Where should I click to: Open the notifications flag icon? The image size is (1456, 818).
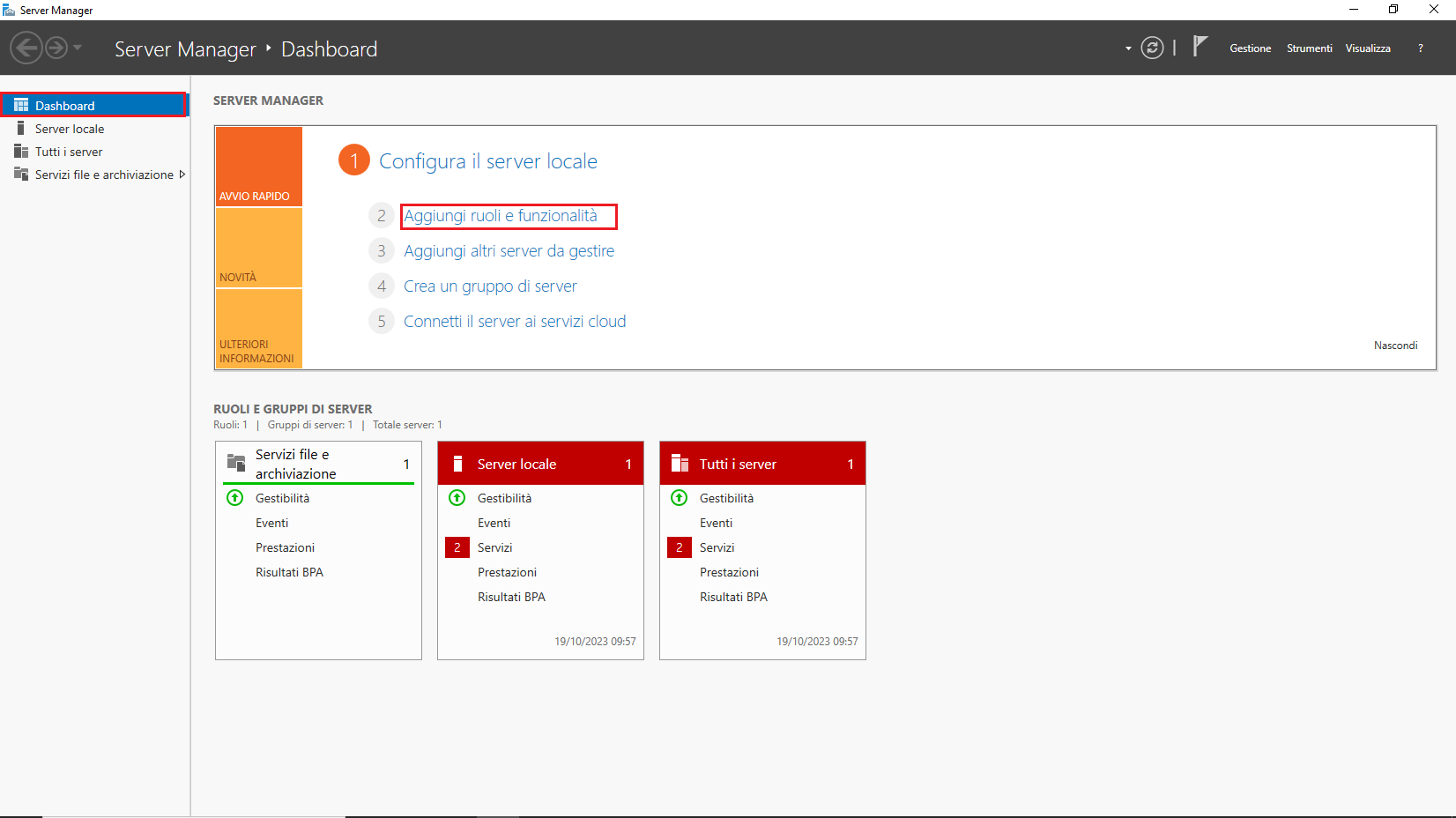[1200, 46]
